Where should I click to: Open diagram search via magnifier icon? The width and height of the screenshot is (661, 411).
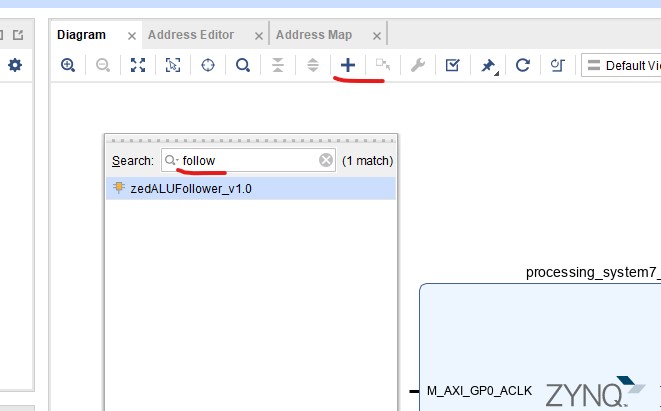[243, 65]
